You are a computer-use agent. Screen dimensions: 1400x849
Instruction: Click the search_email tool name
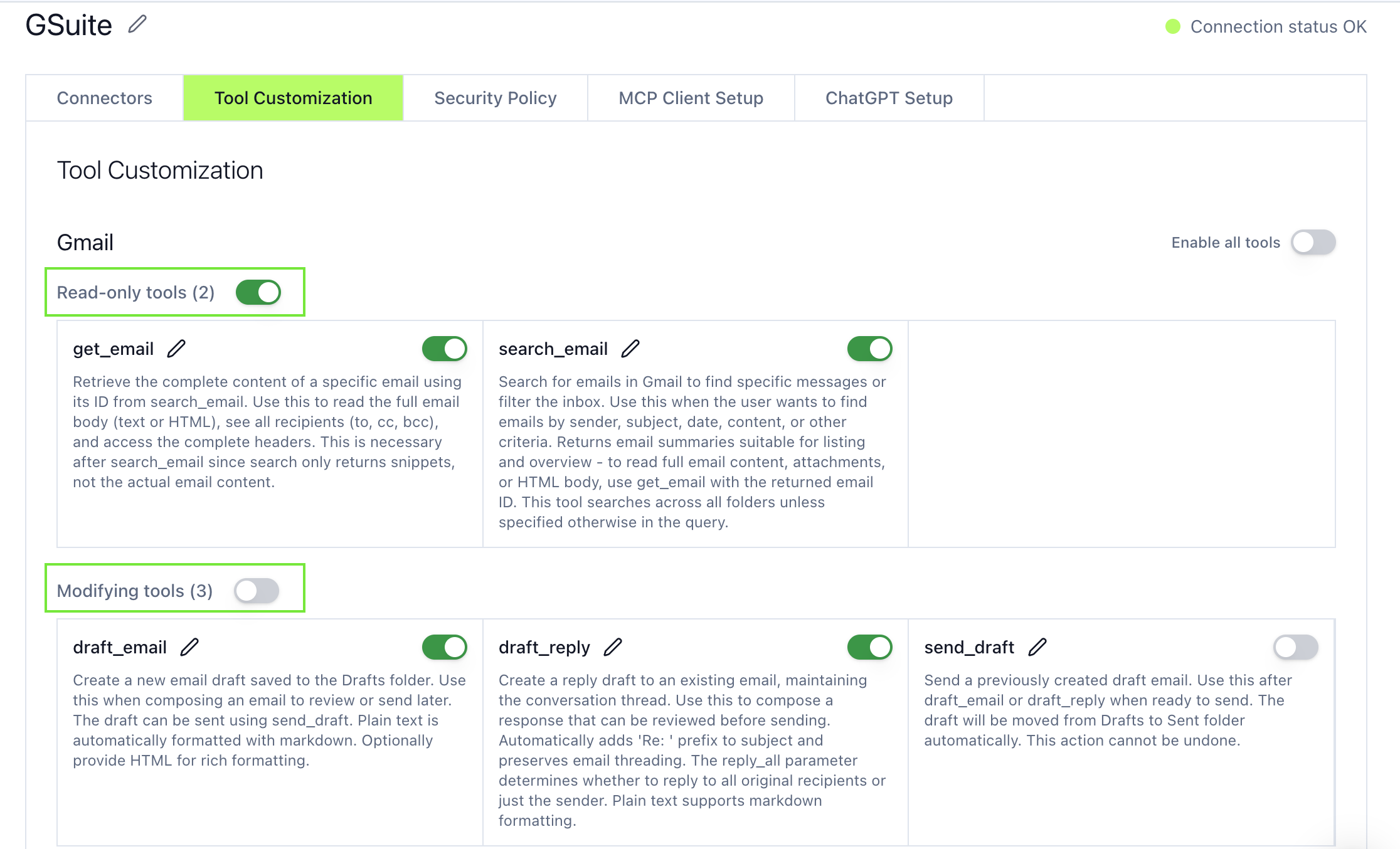click(x=553, y=349)
